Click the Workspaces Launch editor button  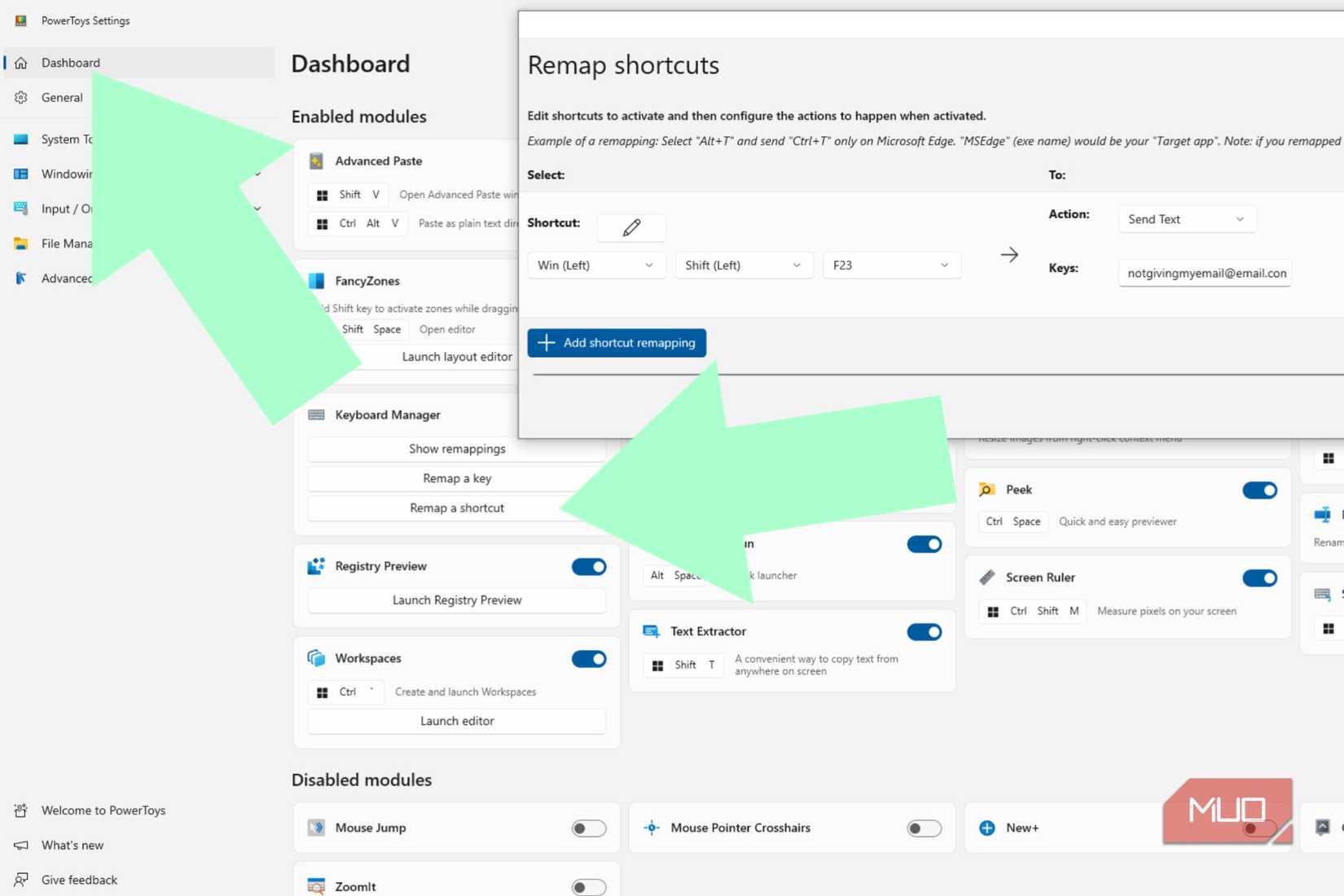[x=457, y=721]
